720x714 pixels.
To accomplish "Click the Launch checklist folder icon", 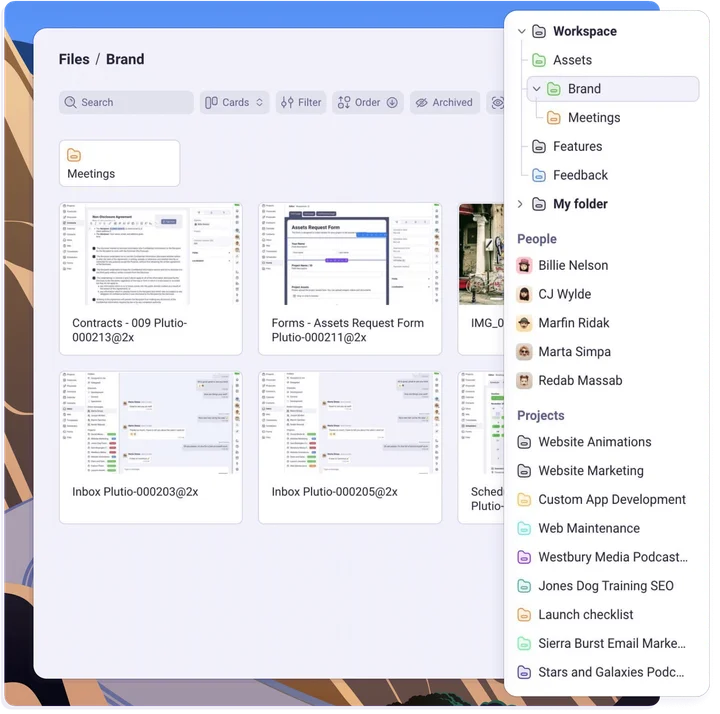I will click(524, 615).
